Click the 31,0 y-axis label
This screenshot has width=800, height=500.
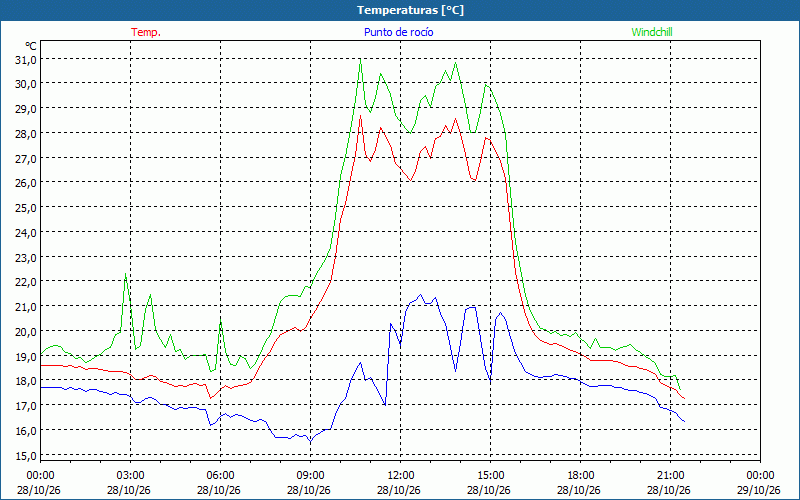pyautogui.click(x=26, y=60)
